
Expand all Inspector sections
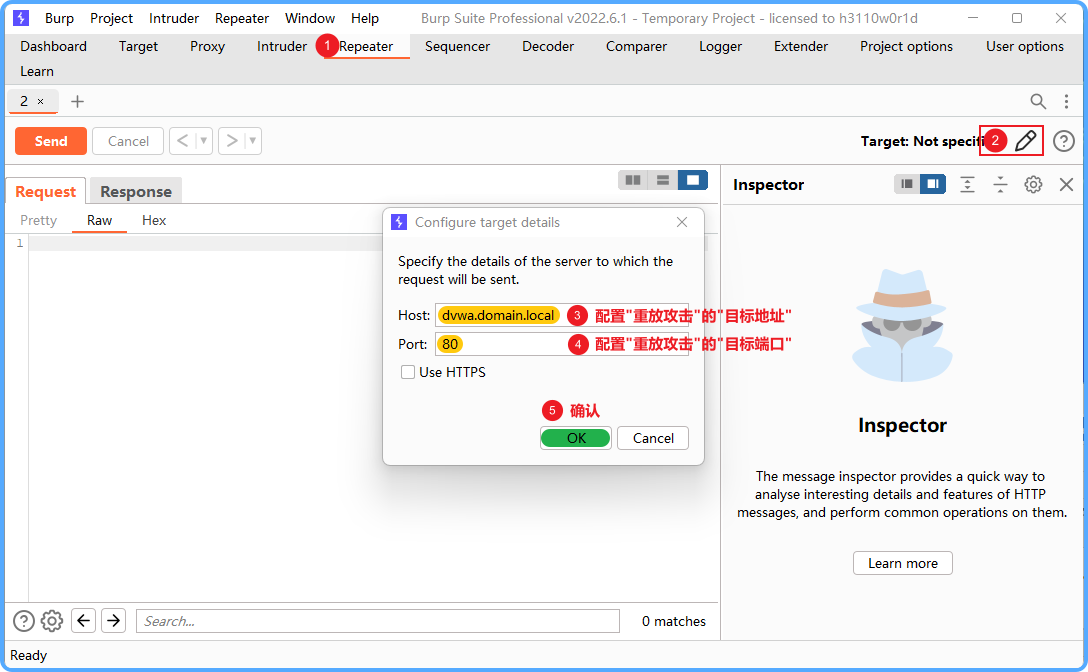tap(967, 184)
